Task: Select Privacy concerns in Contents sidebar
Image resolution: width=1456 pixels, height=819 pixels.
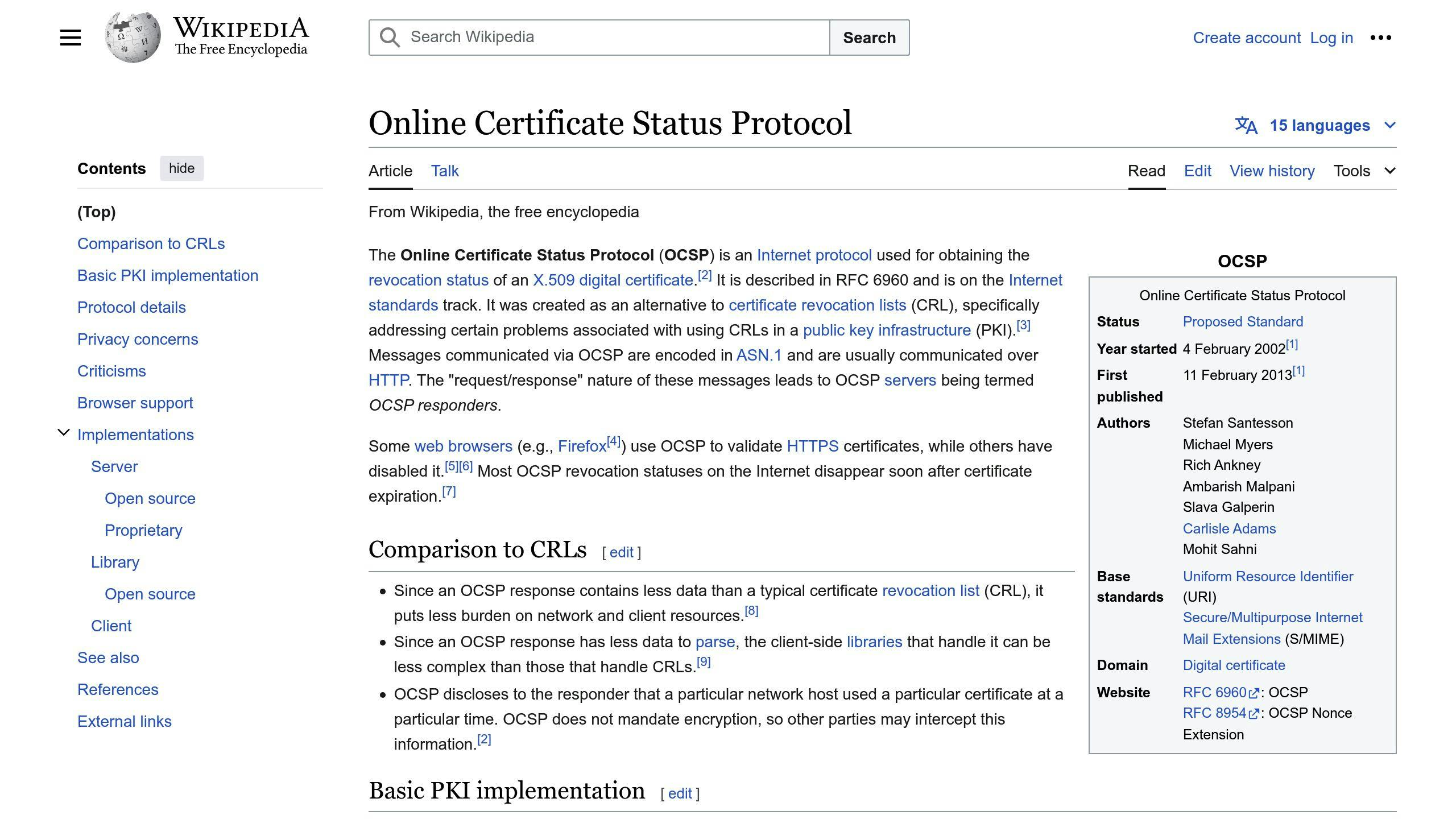Action: tap(138, 339)
